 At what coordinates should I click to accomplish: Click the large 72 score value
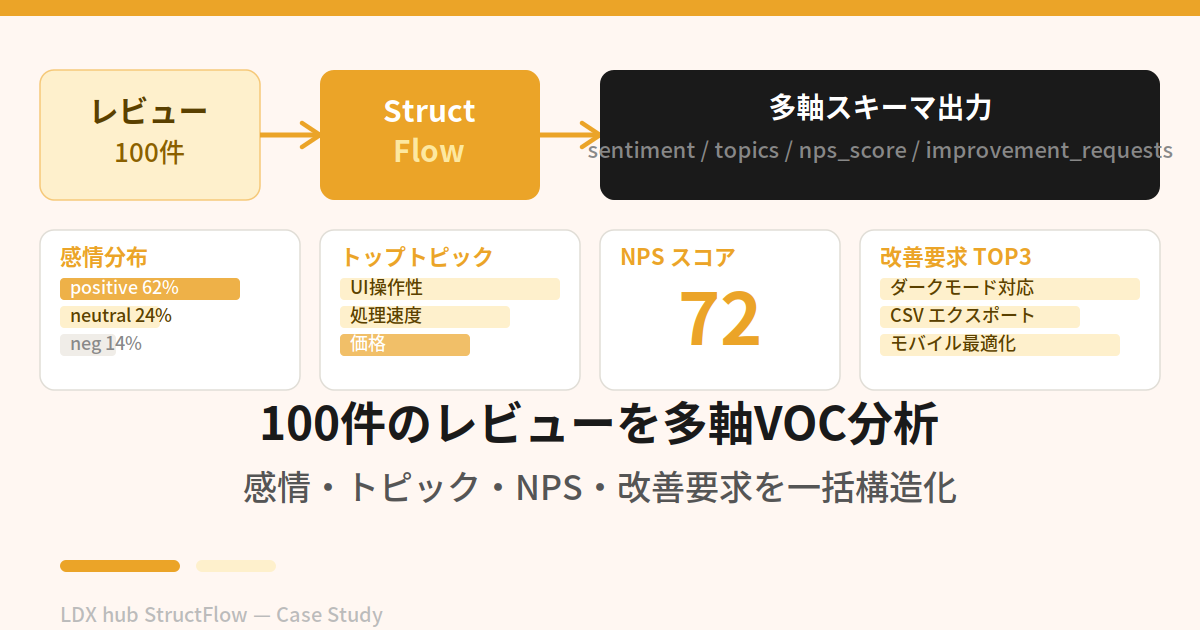point(720,319)
